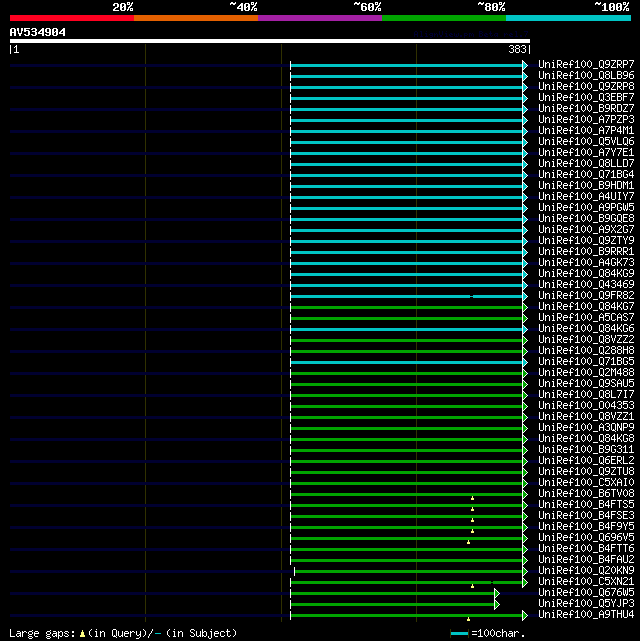Select the UniRef100_Q84KG8 label
The height and width of the screenshot is (641, 640).
[586, 439]
